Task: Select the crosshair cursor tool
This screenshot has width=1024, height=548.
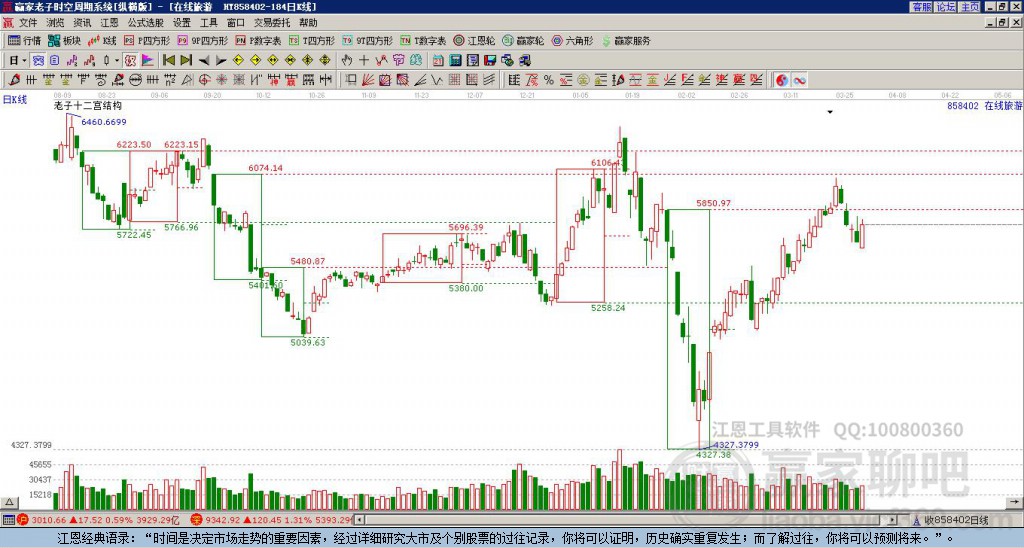Action: (x=364, y=61)
